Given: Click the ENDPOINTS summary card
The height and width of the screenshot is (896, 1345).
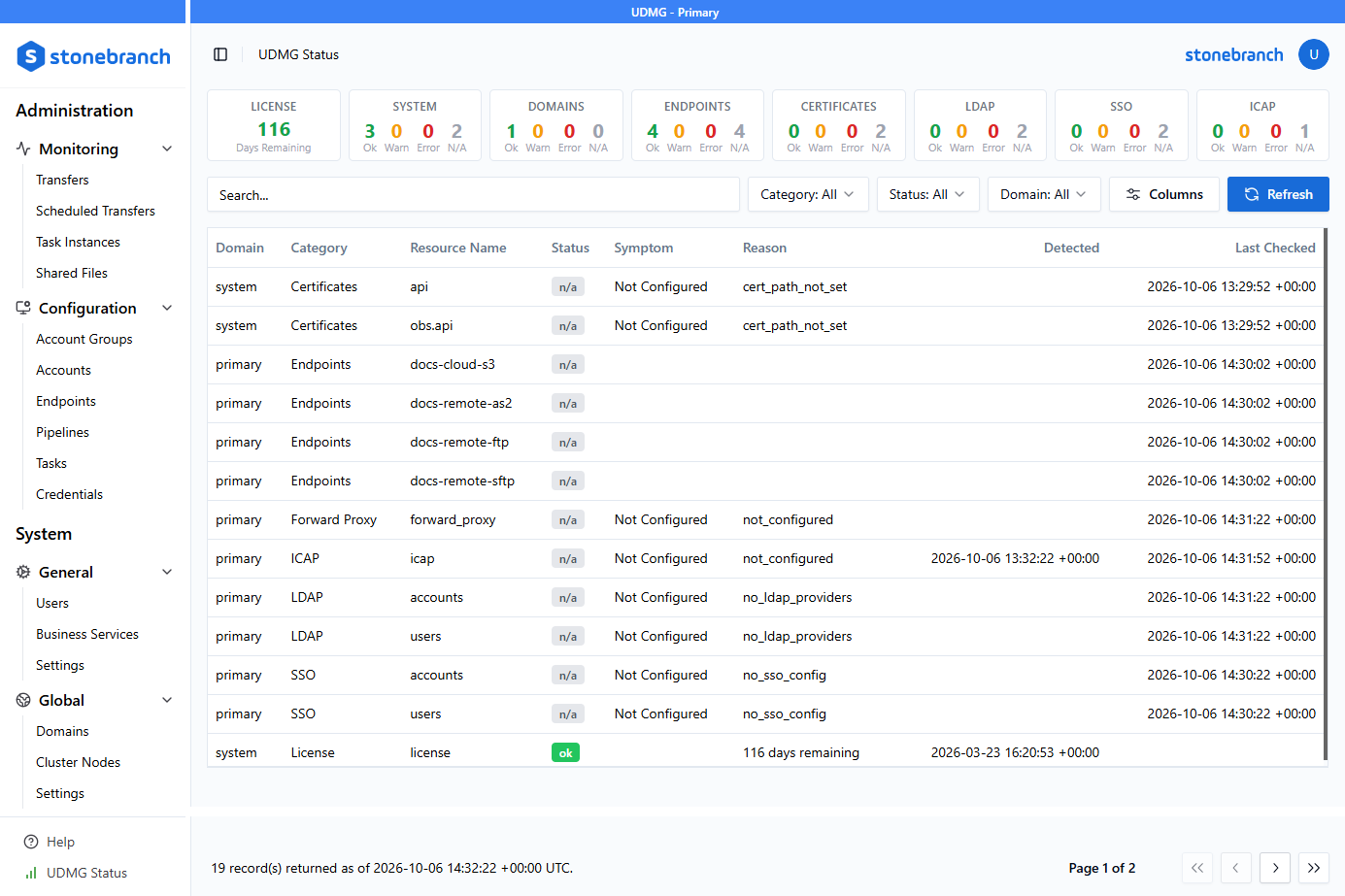Looking at the screenshot, I should click(697, 125).
